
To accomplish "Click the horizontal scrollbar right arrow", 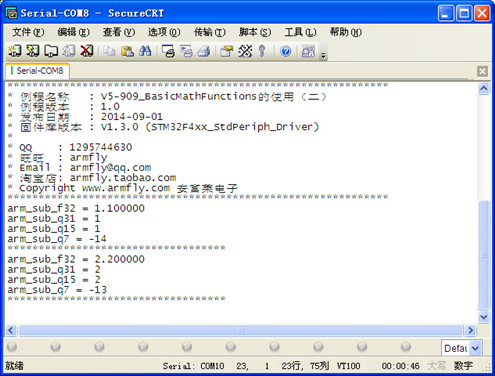I will pos(470,330).
